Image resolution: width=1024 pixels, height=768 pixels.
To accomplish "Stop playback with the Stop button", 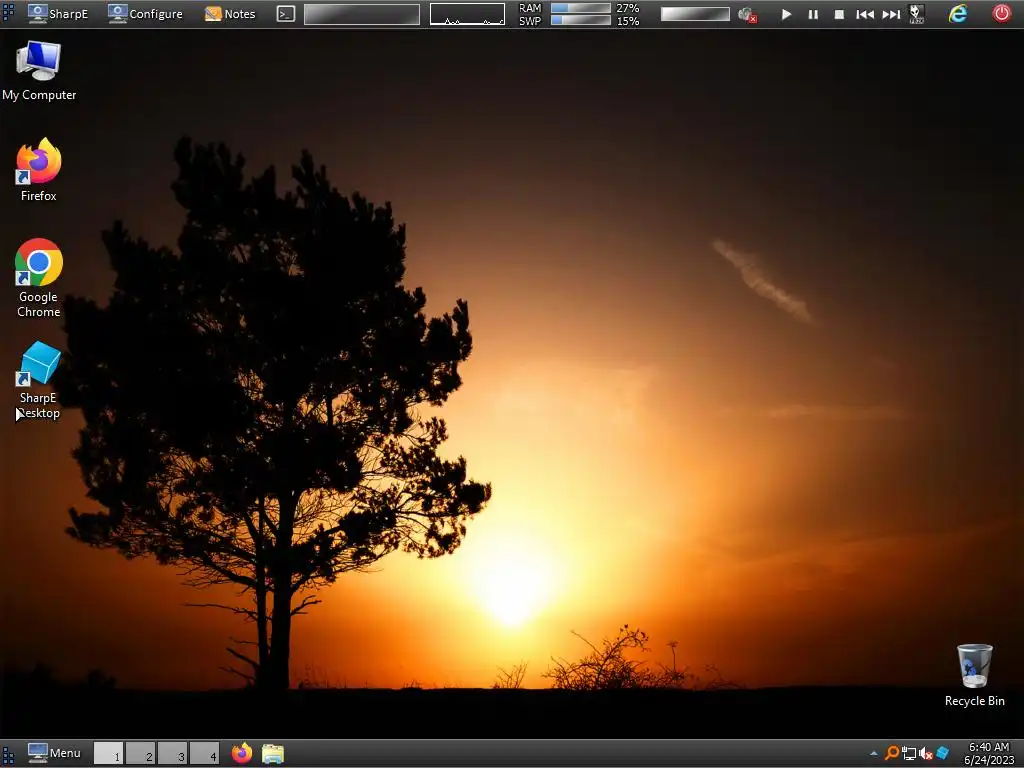I will 839,14.
